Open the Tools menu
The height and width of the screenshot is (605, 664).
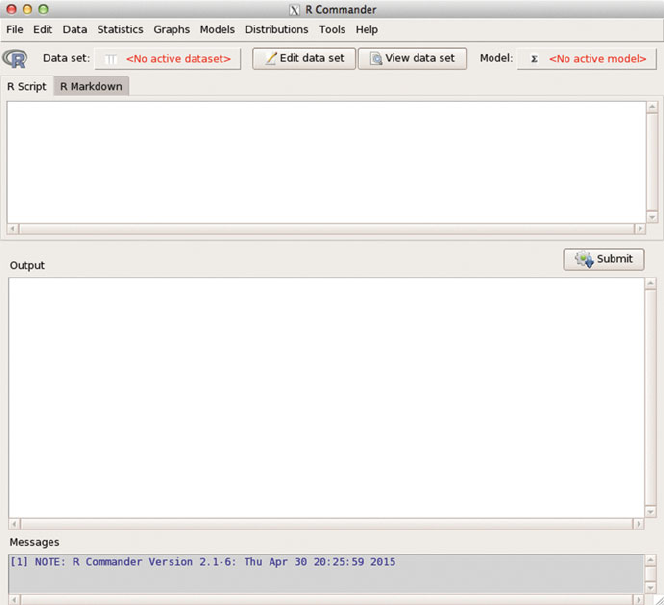[x=332, y=29]
